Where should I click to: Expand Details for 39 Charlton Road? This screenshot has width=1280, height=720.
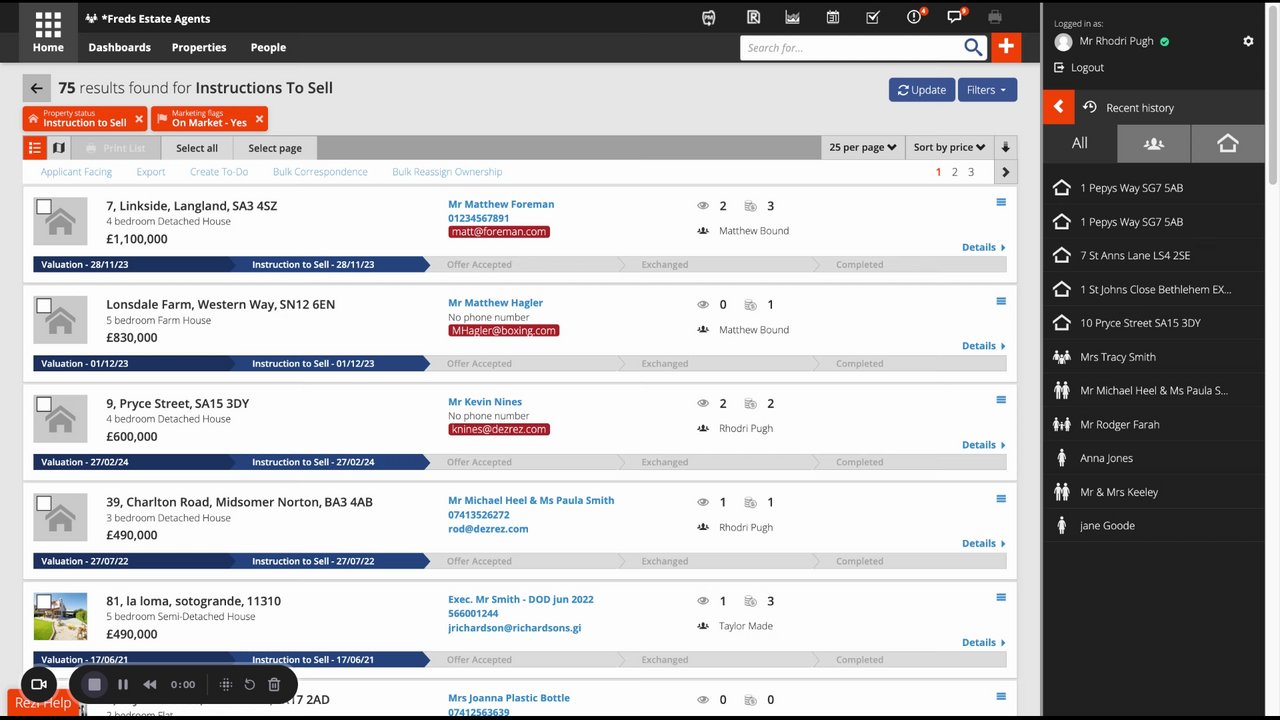[x=983, y=544]
